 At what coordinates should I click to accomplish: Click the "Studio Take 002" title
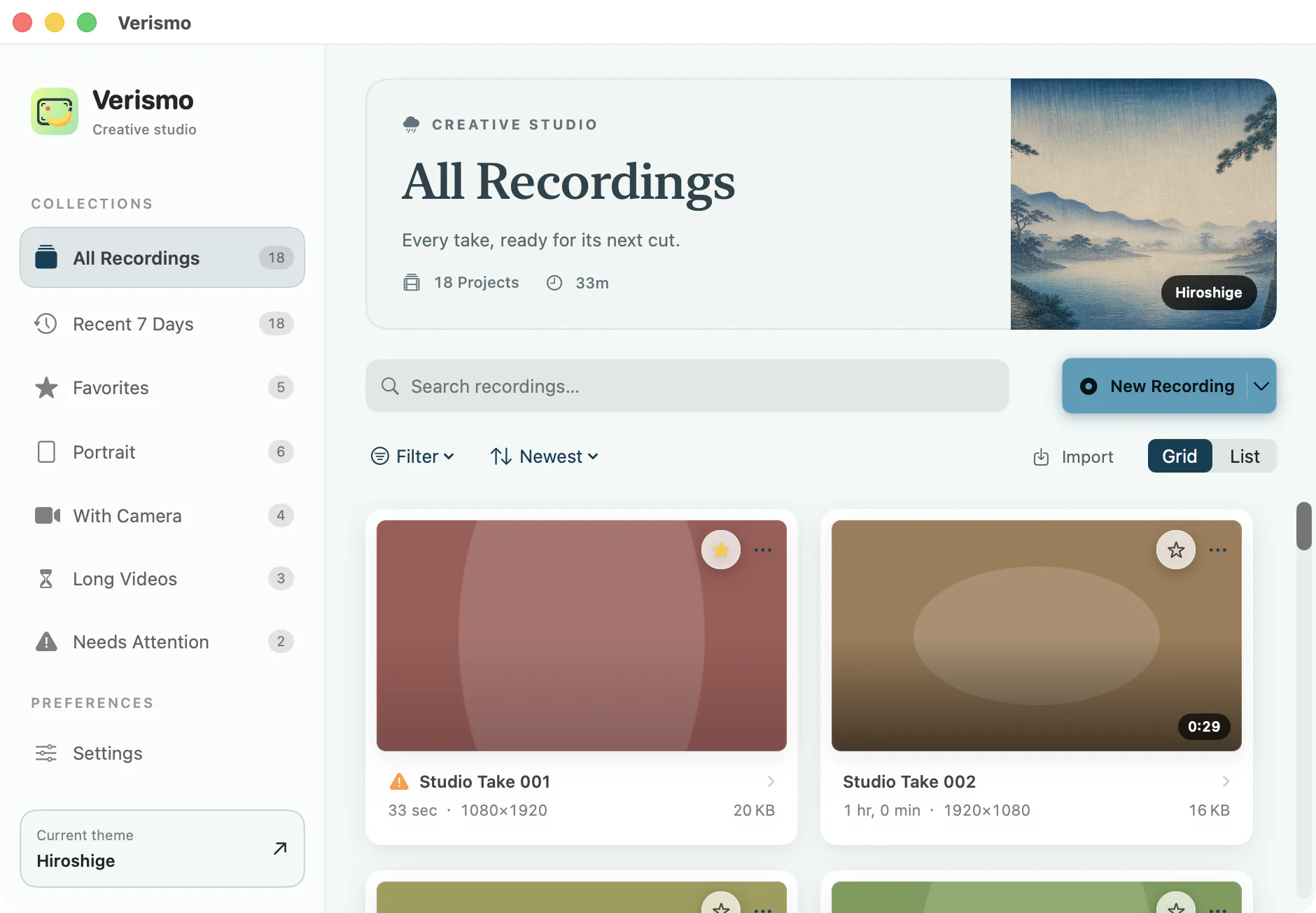coord(909,781)
